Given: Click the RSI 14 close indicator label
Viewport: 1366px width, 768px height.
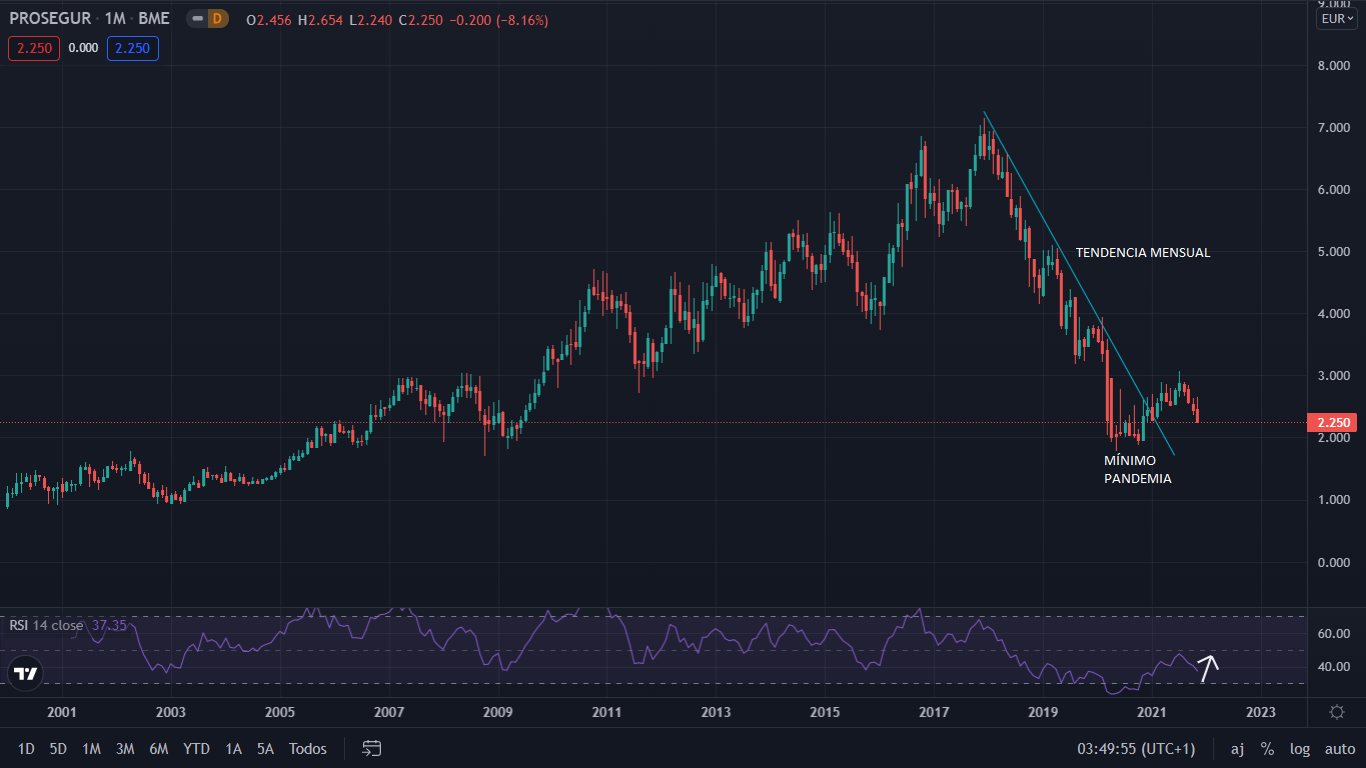Looking at the screenshot, I should [x=47, y=625].
